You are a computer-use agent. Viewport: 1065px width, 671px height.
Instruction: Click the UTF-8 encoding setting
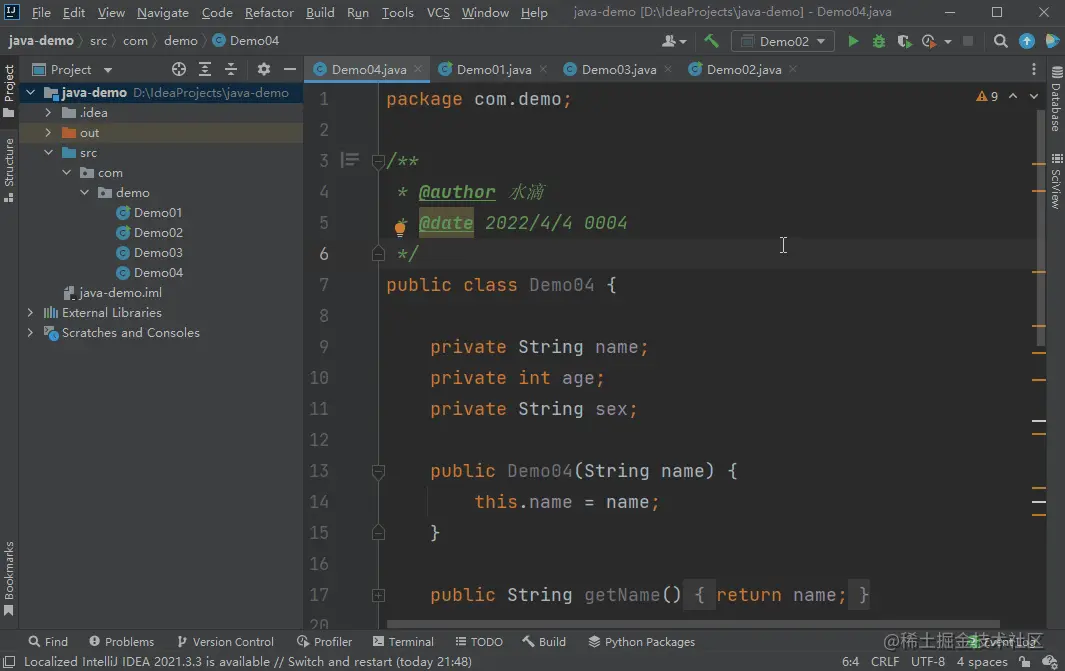tap(928, 661)
